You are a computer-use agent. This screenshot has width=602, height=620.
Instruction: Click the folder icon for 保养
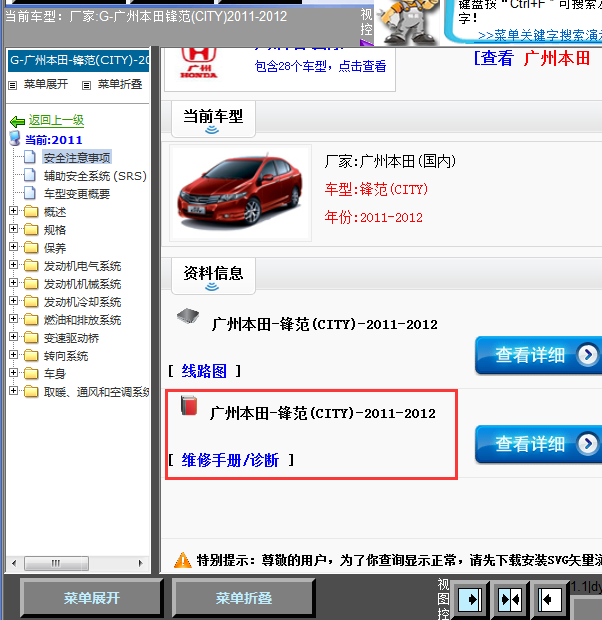tap(31, 248)
